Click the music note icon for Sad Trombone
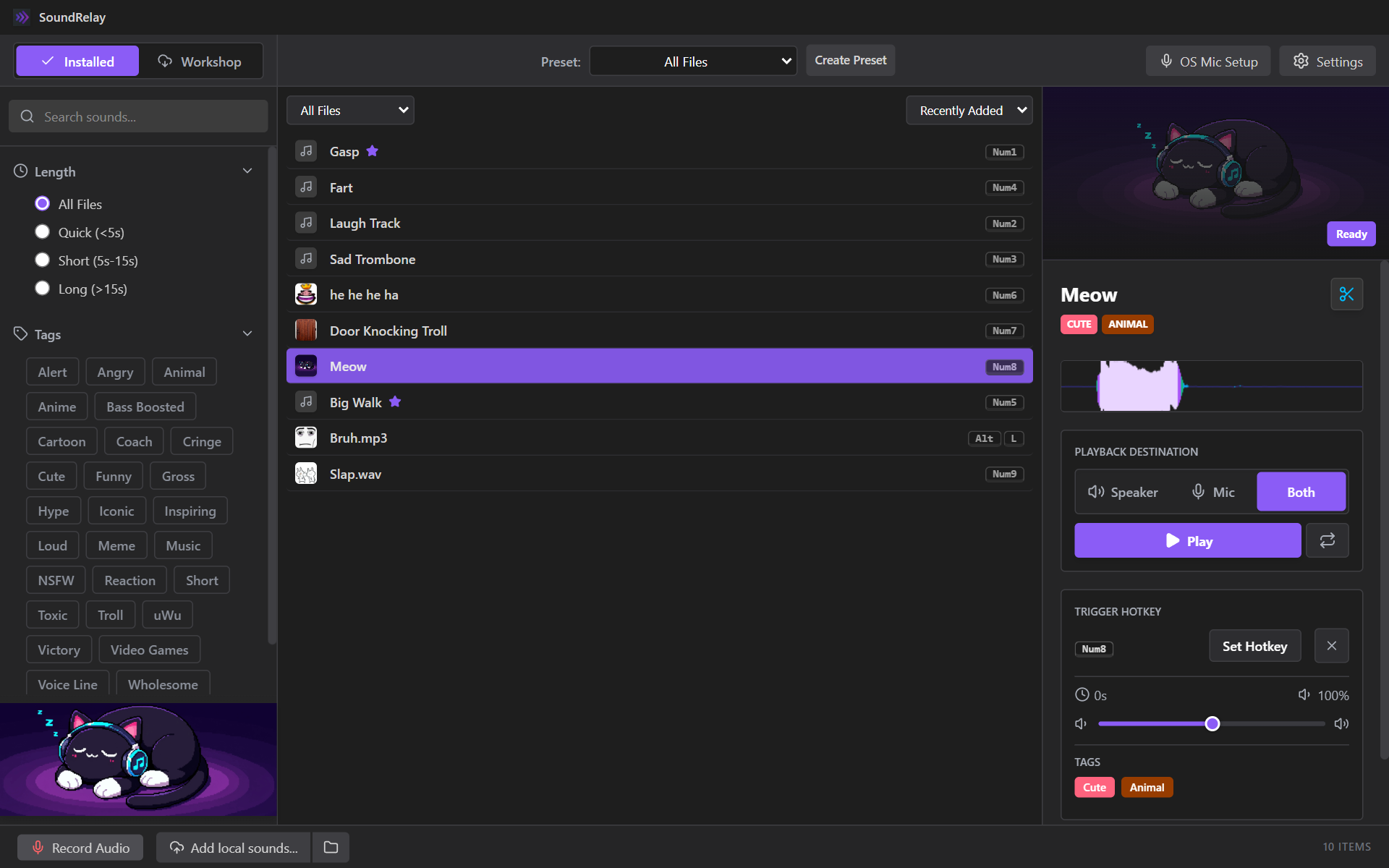The width and height of the screenshot is (1389, 868). tap(306, 259)
